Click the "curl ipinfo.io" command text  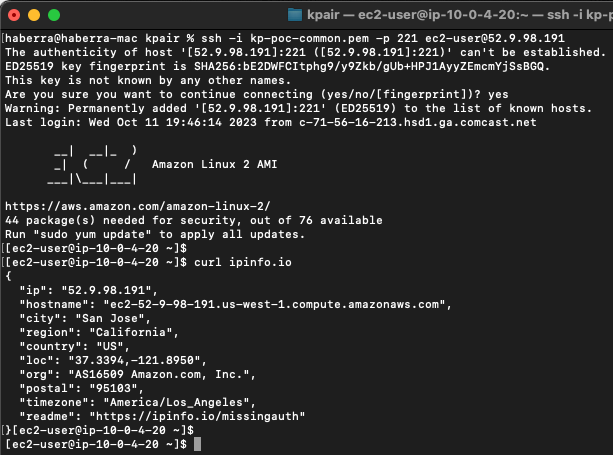[242, 262]
